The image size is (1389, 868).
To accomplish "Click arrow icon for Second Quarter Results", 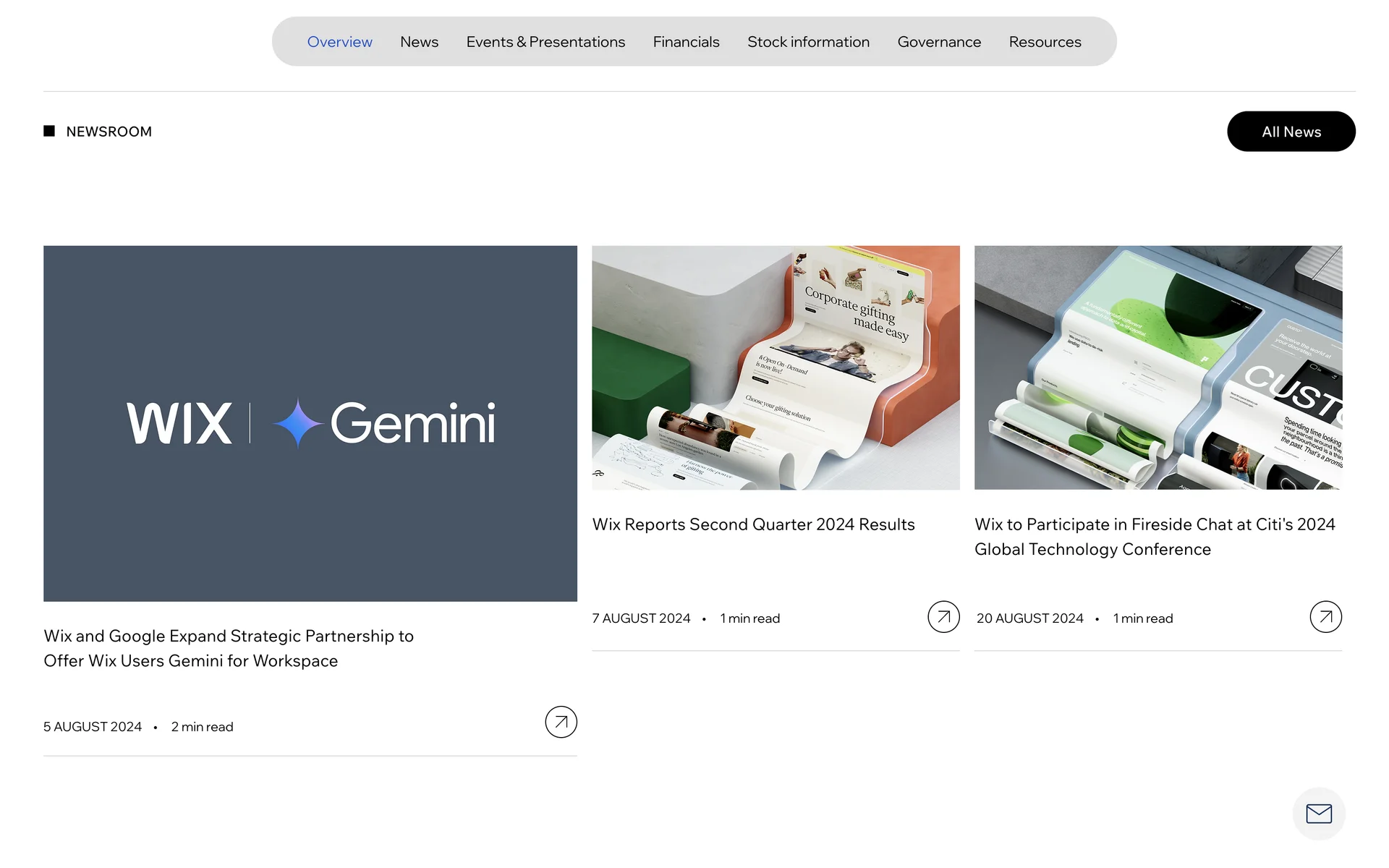I will point(943,617).
